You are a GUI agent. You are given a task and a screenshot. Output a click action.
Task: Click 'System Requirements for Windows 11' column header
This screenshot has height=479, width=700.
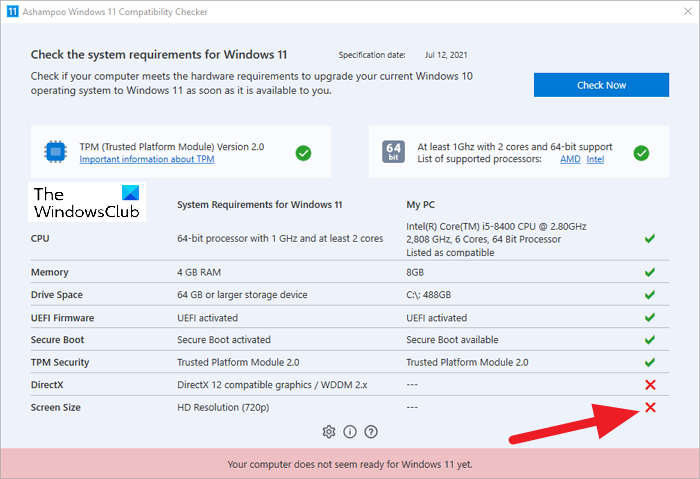pos(259,204)
